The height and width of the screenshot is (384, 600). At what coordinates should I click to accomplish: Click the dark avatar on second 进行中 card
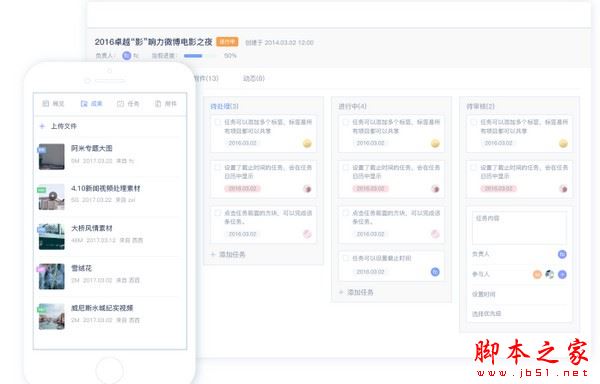point(435,189)
